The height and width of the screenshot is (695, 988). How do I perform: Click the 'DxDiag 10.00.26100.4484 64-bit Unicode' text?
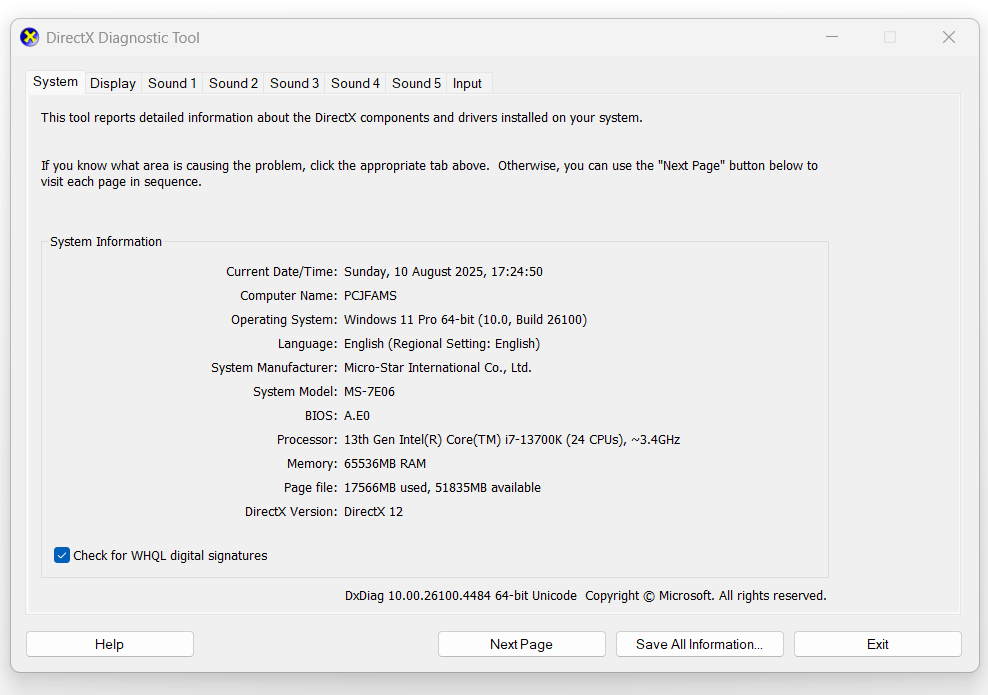461,595
